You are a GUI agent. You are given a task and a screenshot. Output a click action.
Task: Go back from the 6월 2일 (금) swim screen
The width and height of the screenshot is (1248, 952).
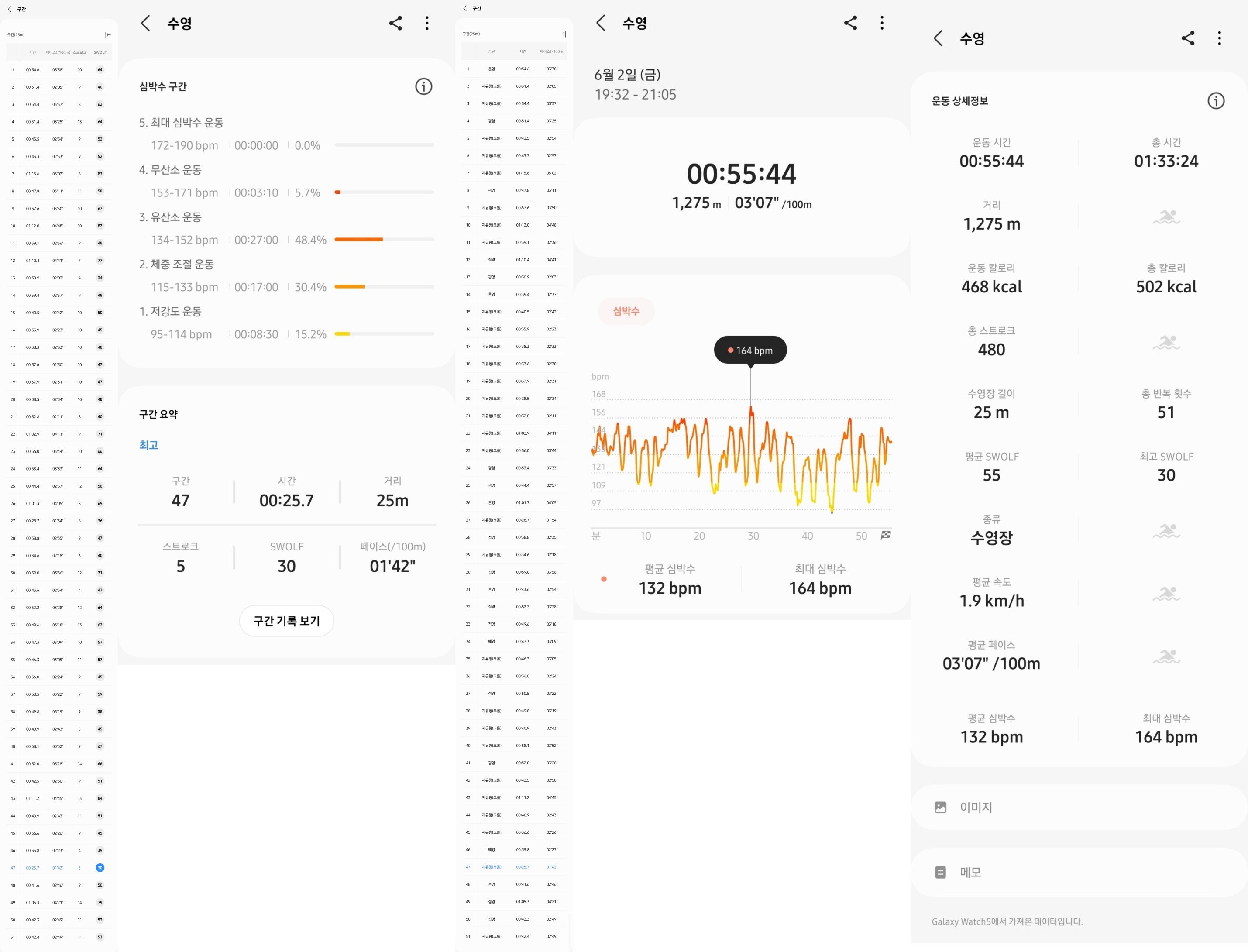601,23
